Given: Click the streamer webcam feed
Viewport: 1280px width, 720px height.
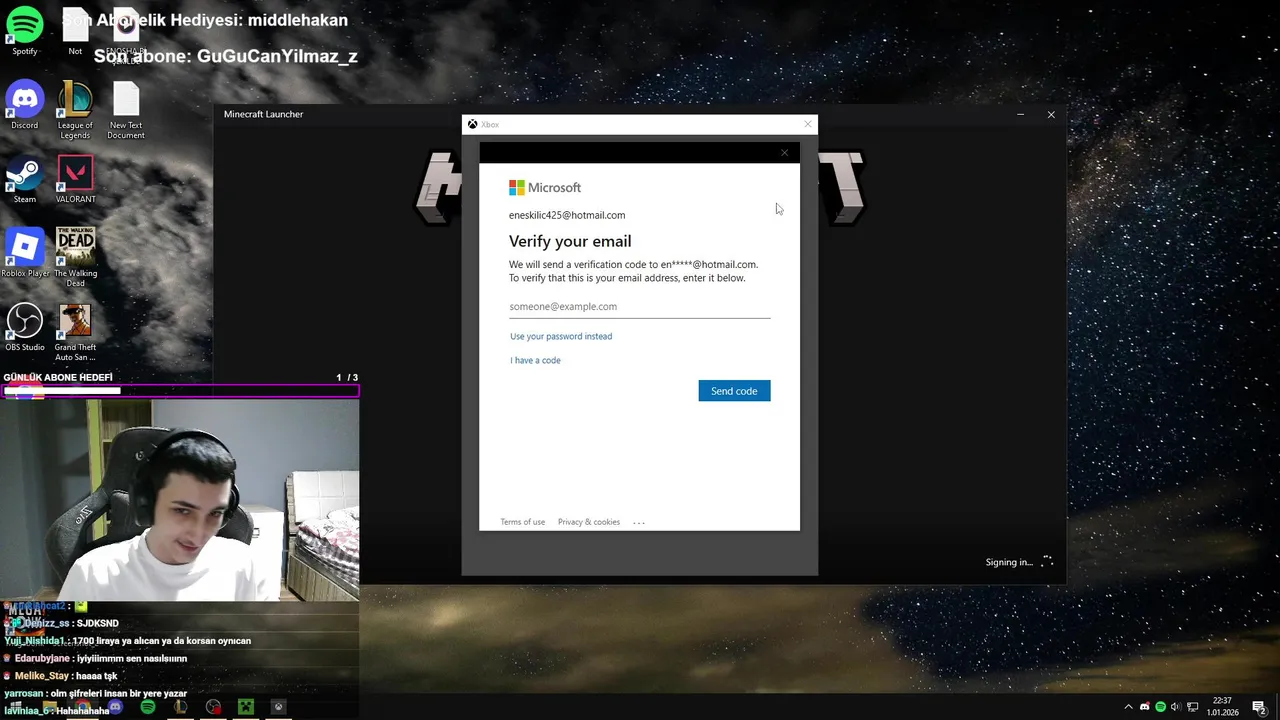Looking at the screenshot, I should (x=180, y=500).
